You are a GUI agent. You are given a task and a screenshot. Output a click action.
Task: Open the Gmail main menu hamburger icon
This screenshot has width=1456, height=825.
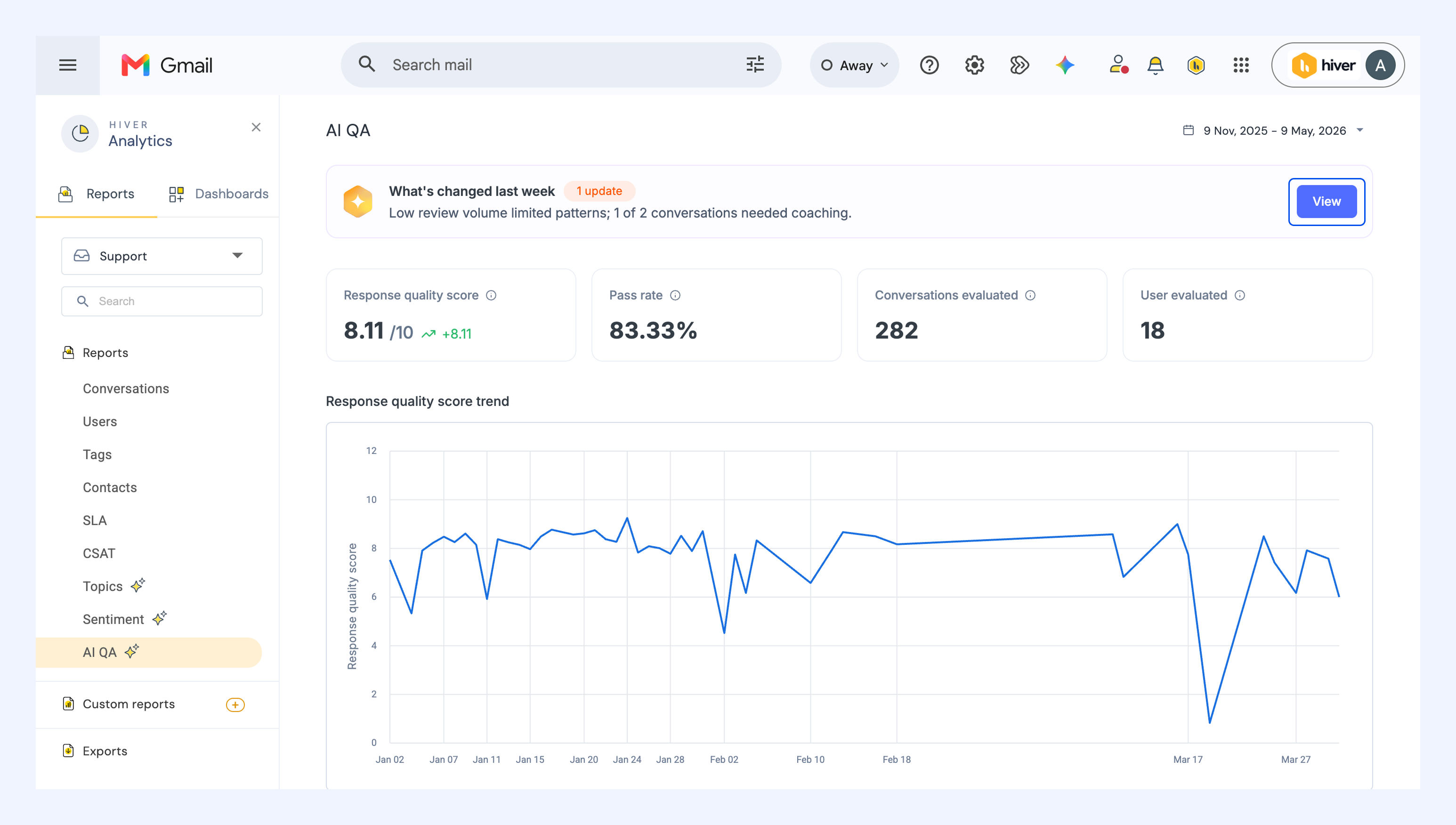67,65
